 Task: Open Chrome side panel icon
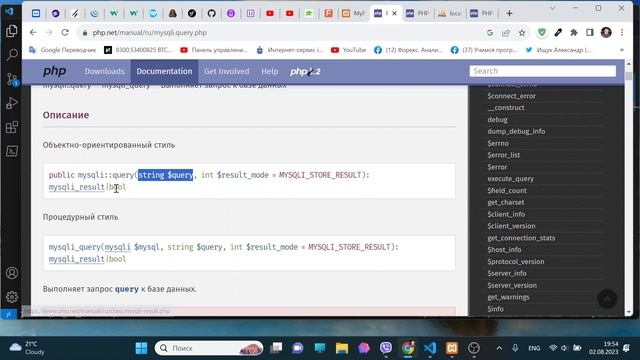pyautogui.click(x=590, y=33)
